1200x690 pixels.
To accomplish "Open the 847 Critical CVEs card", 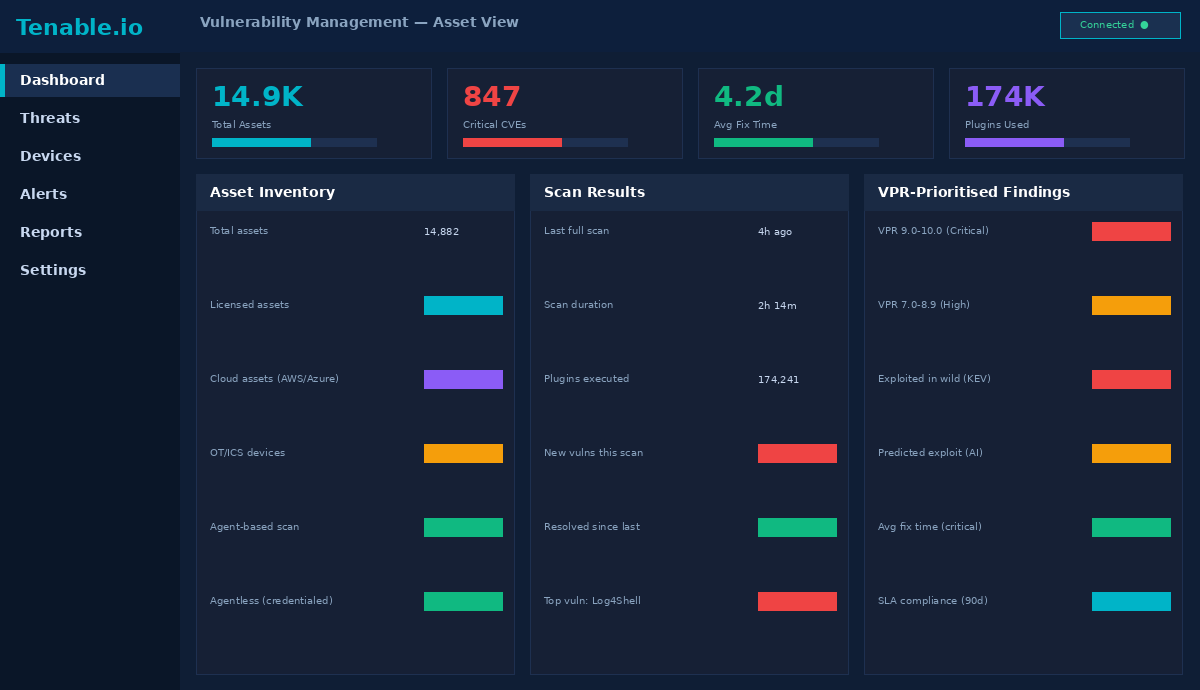I will (565, 113).
